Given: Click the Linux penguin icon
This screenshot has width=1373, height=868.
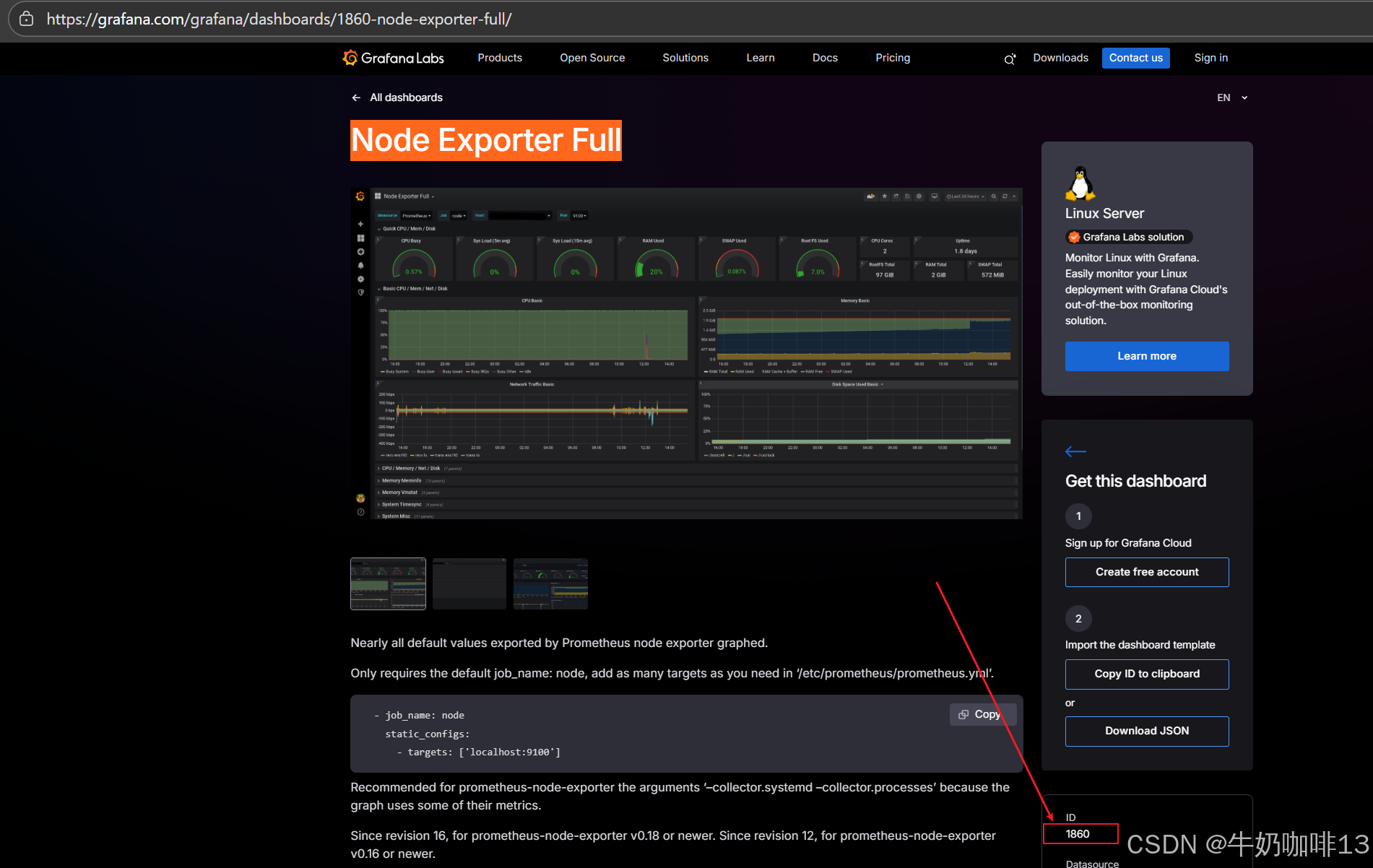Looking at the screenshot, I should click(x=1080, y=183).
